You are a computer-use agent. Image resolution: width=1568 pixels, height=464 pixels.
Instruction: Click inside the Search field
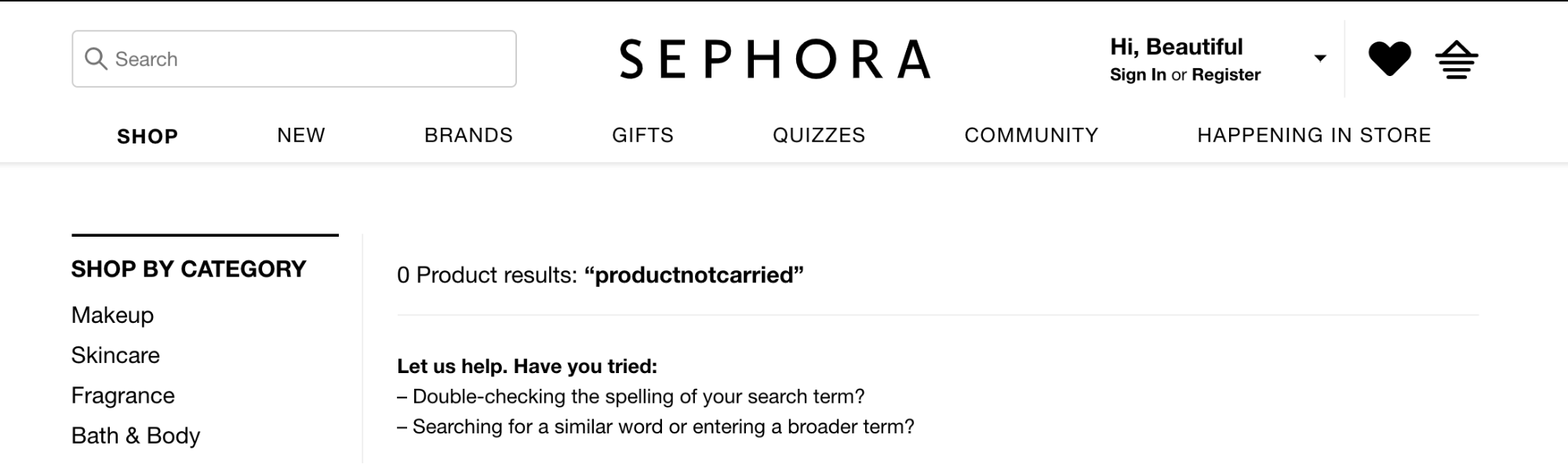tap(314, 59)
